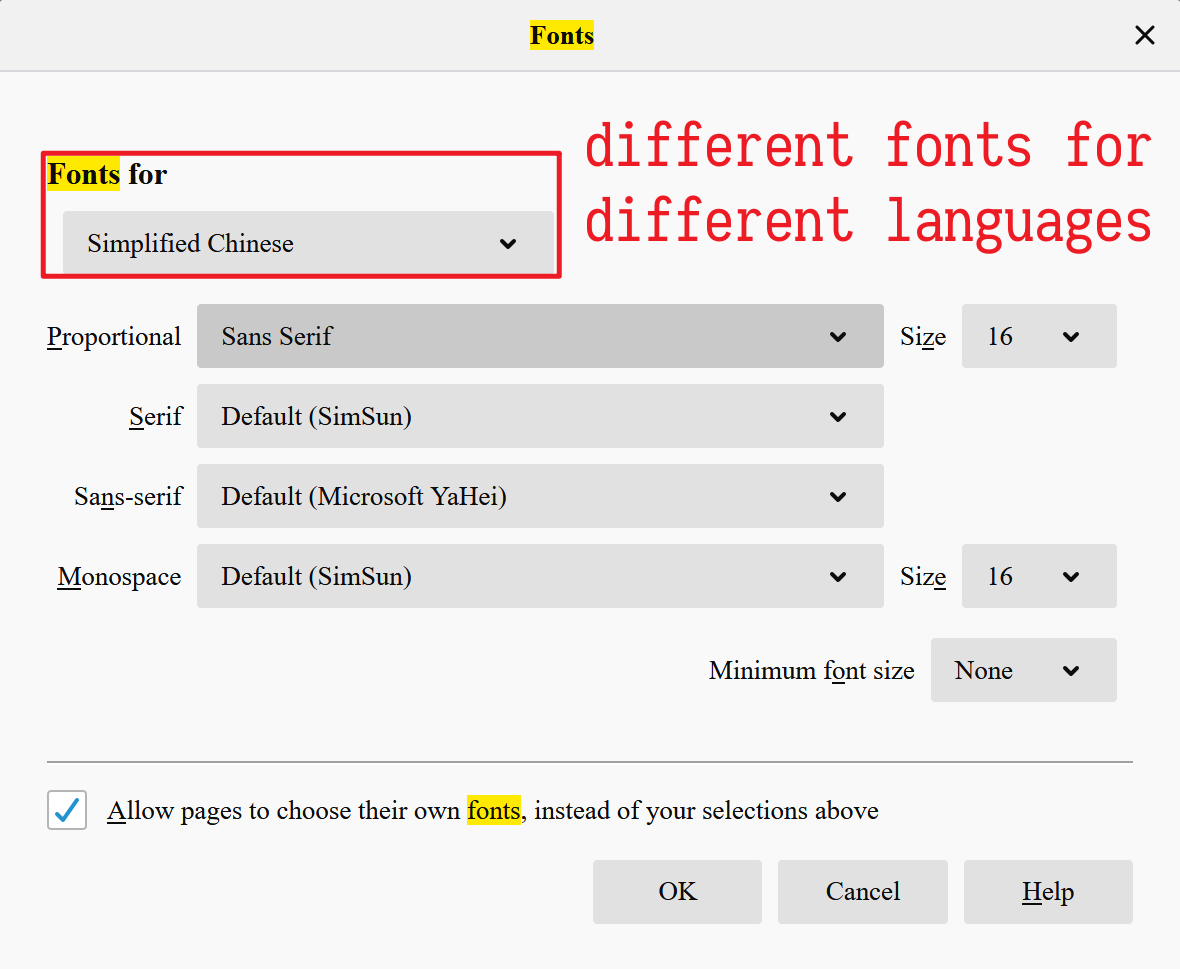Open the Minimum font size dropdown
This screenshot has width=1180, height=969.
point(1023,670)
